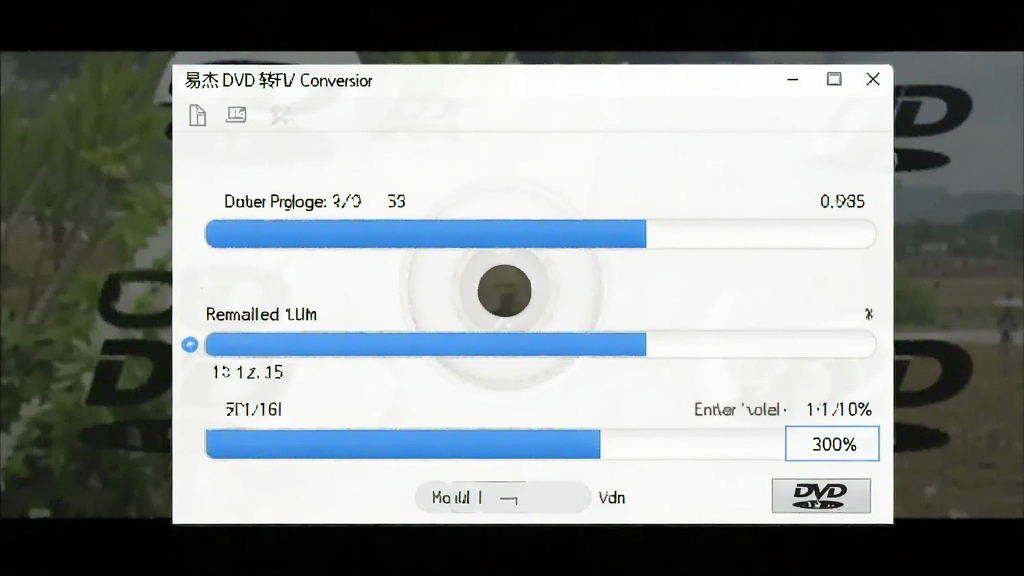Click the 300% percentage field
This screenshot has height=576, width=1024.
(x=832, y=444)
